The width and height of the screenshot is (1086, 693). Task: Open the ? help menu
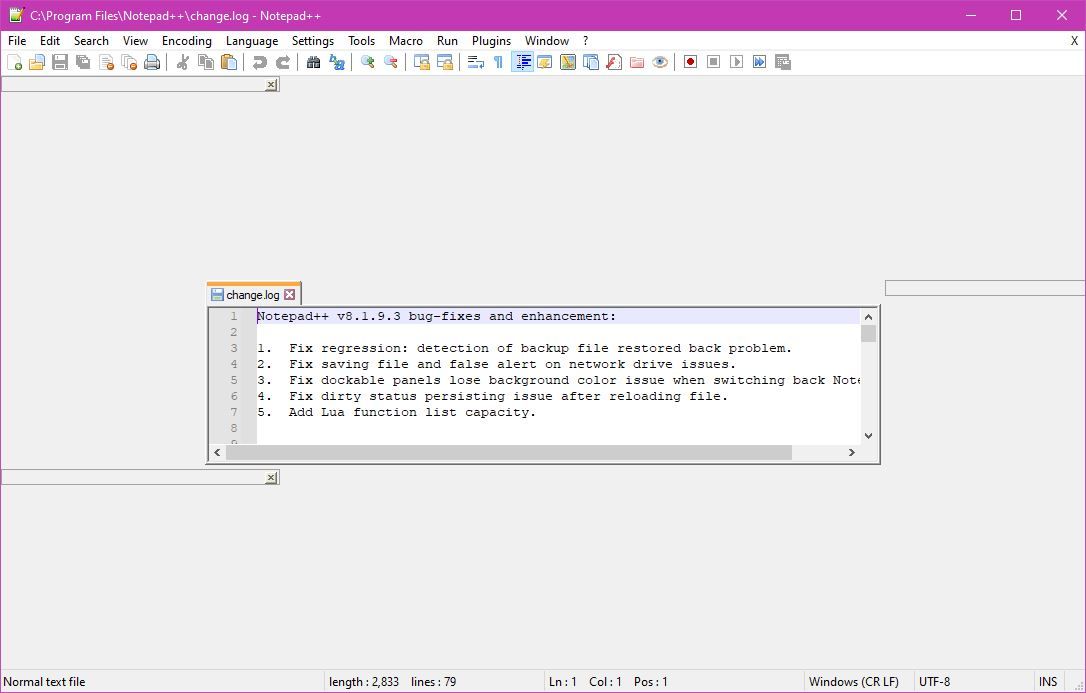(585, 41)
